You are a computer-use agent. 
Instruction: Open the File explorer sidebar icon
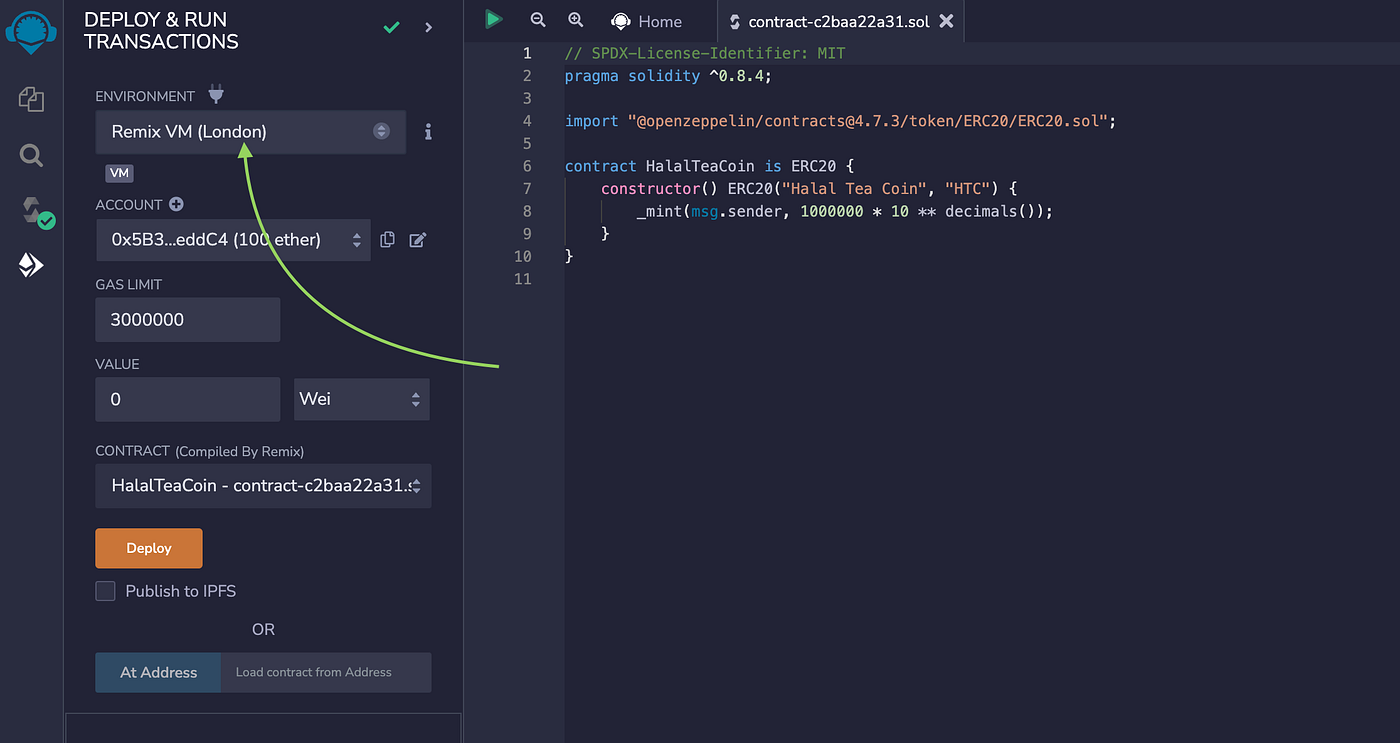[x=31, y=98]
